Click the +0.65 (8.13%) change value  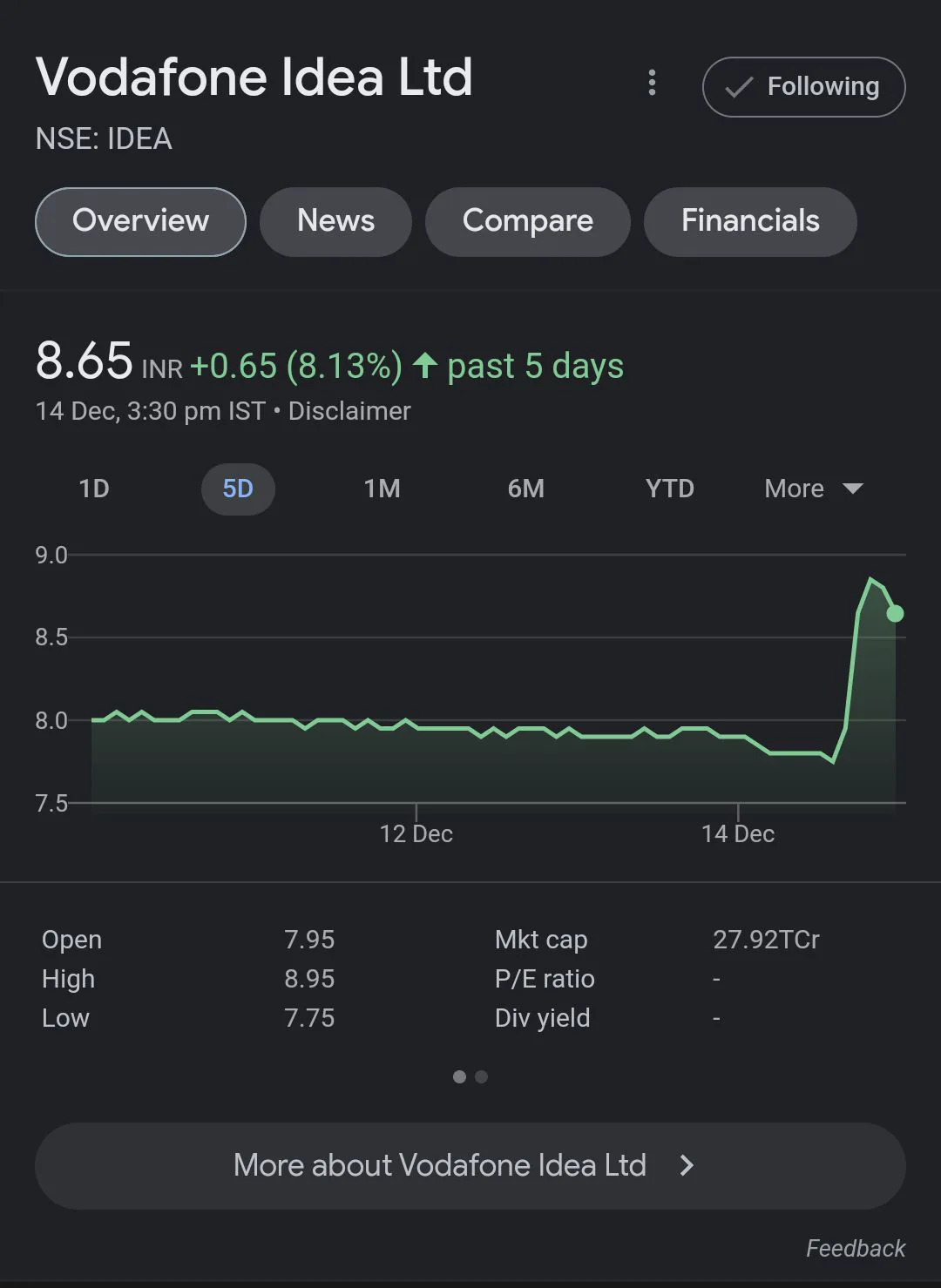(296, 366)
